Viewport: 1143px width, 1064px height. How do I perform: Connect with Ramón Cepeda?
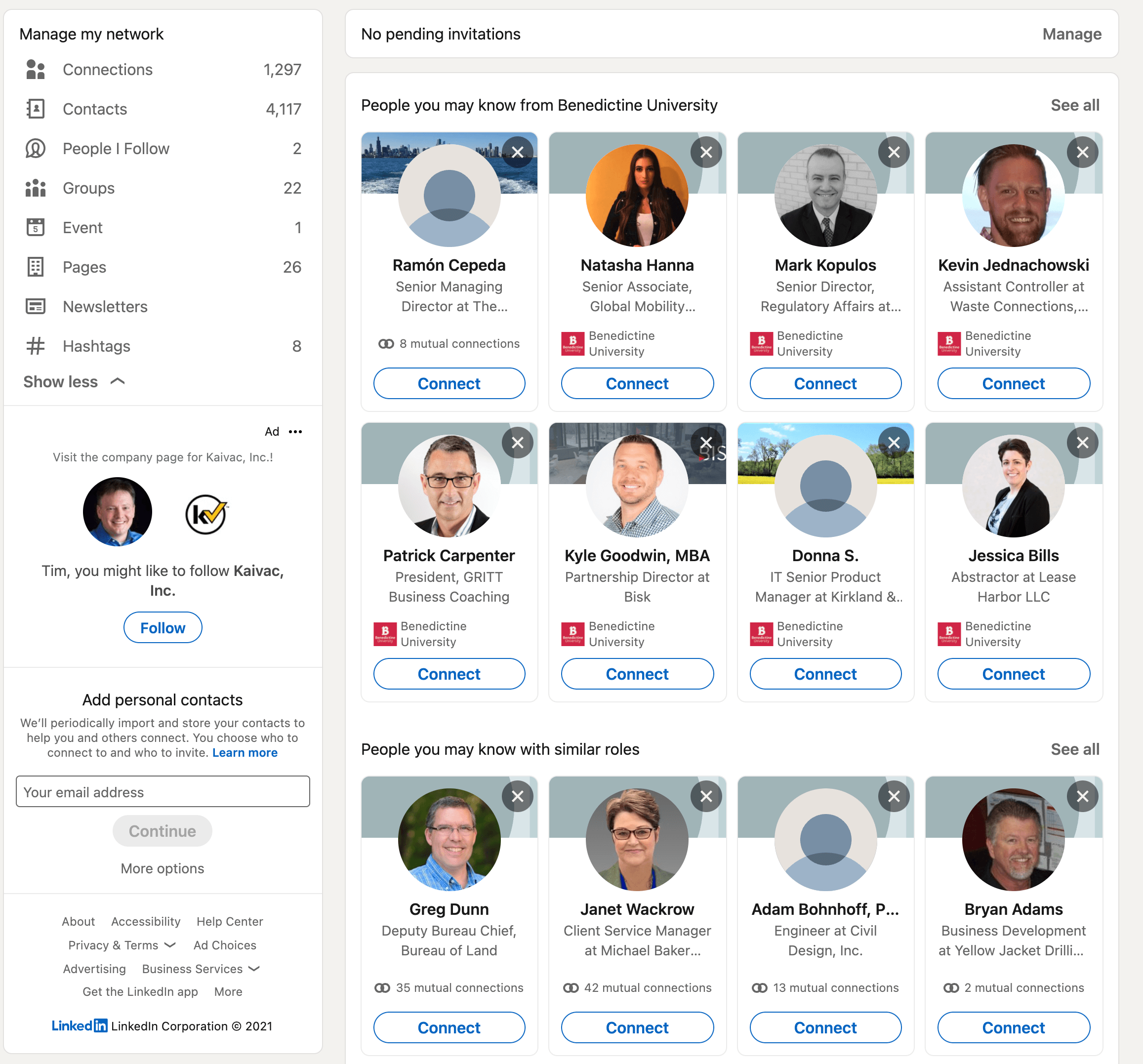point(449,383)
